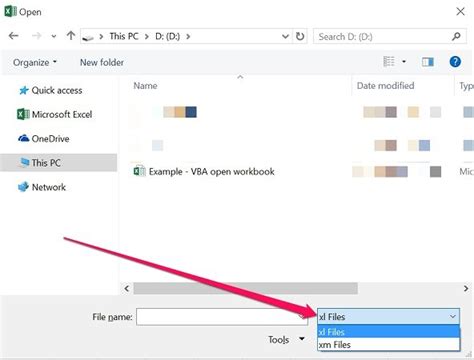474x360 pixels.
Task: Expand chevron after D: (D:) path
Action: coord(188,36)
